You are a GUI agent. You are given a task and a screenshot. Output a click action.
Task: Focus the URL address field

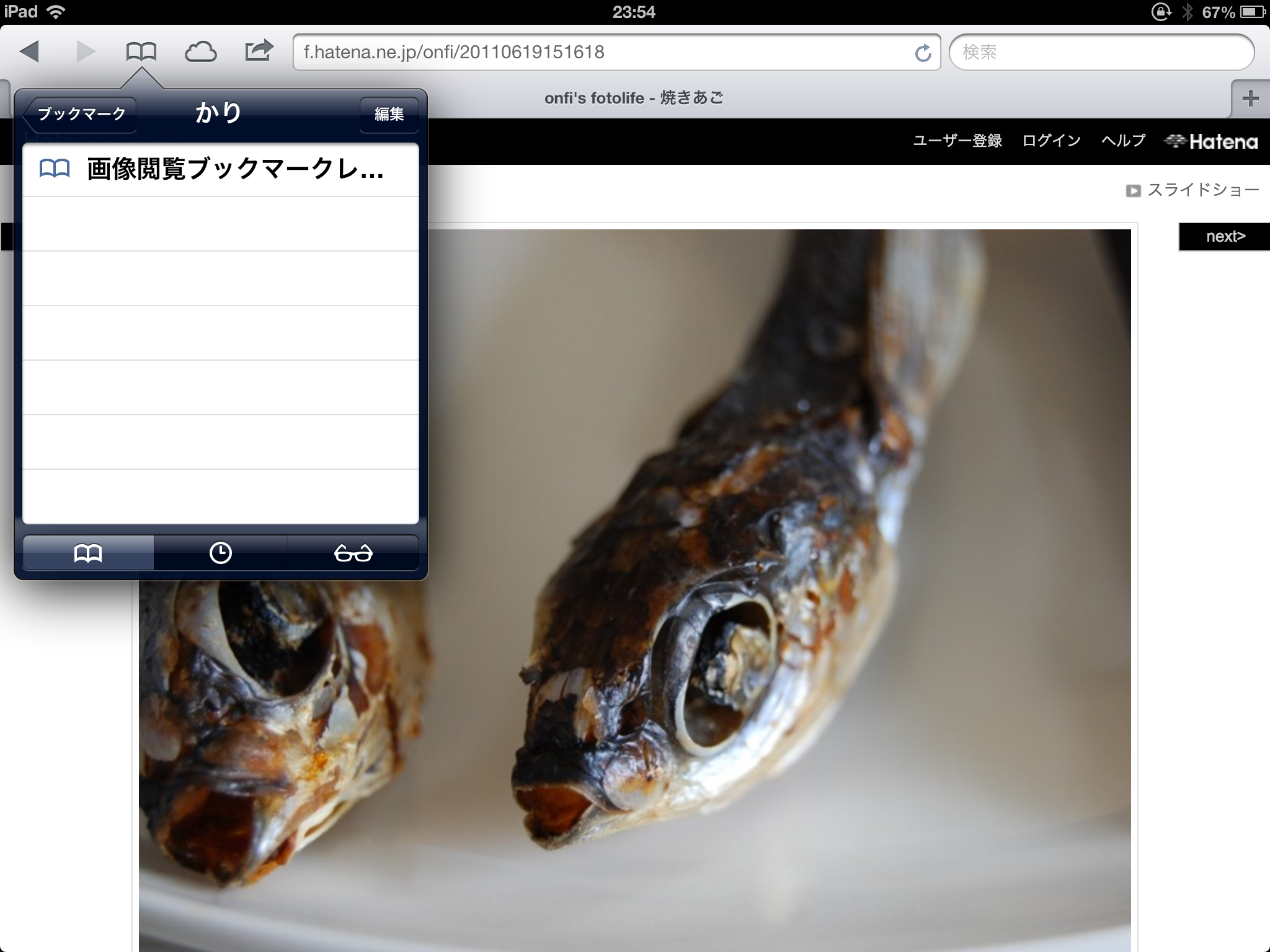(616, 52)
